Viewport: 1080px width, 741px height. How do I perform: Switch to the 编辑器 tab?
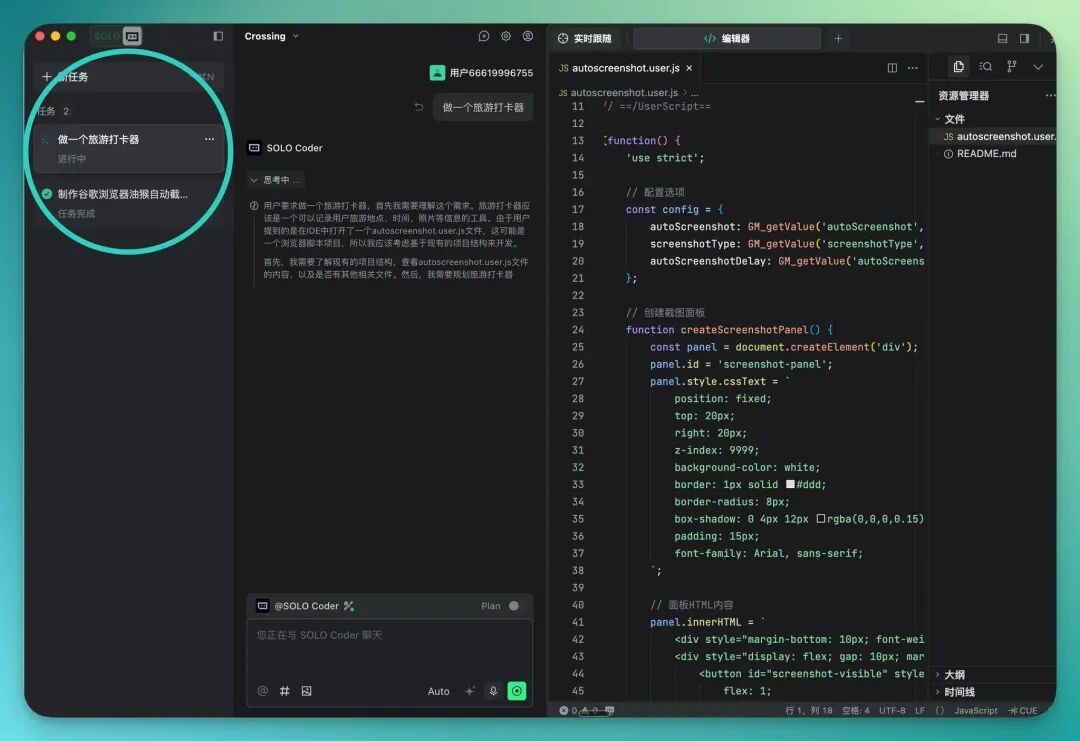coord(727,39)
